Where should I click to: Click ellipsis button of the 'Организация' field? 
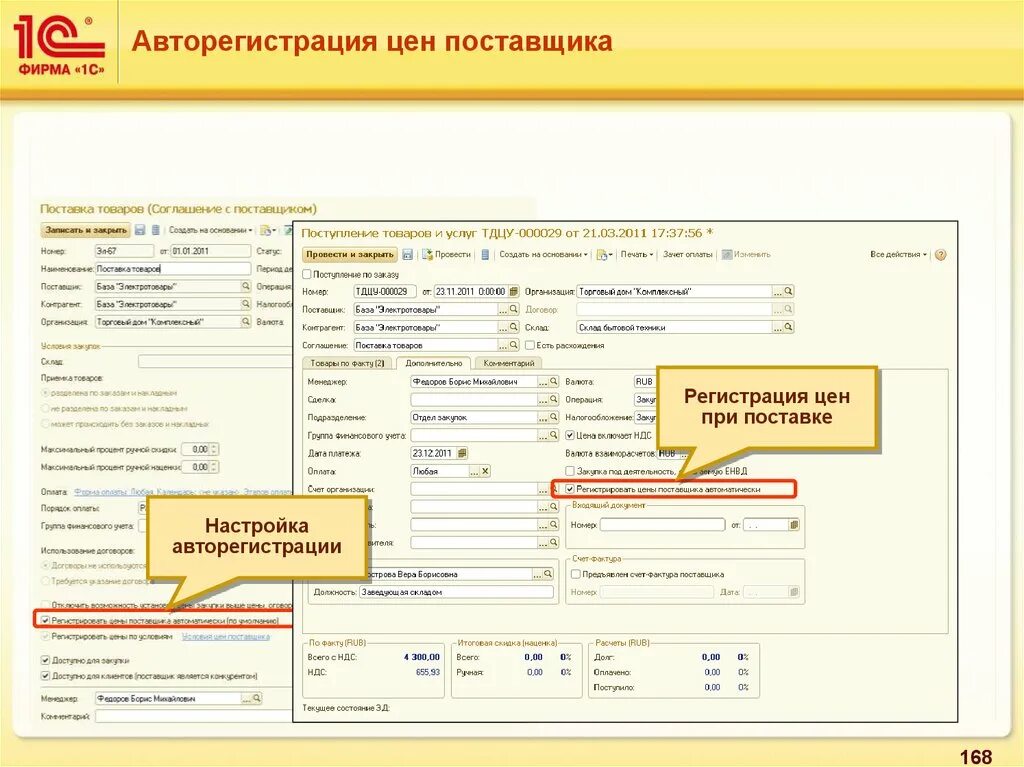click(x=778, y=291)
